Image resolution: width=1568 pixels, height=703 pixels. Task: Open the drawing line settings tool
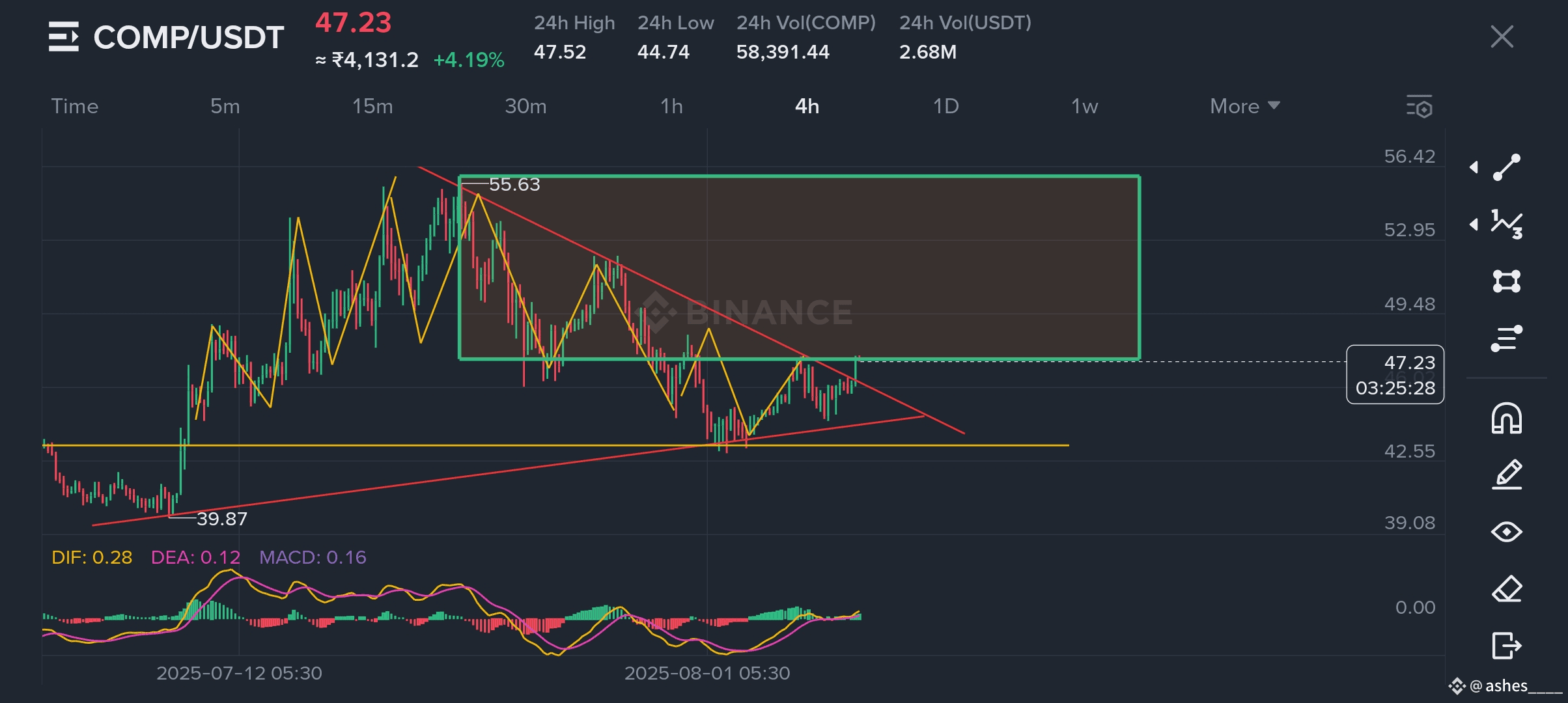tap(1506, 338)
